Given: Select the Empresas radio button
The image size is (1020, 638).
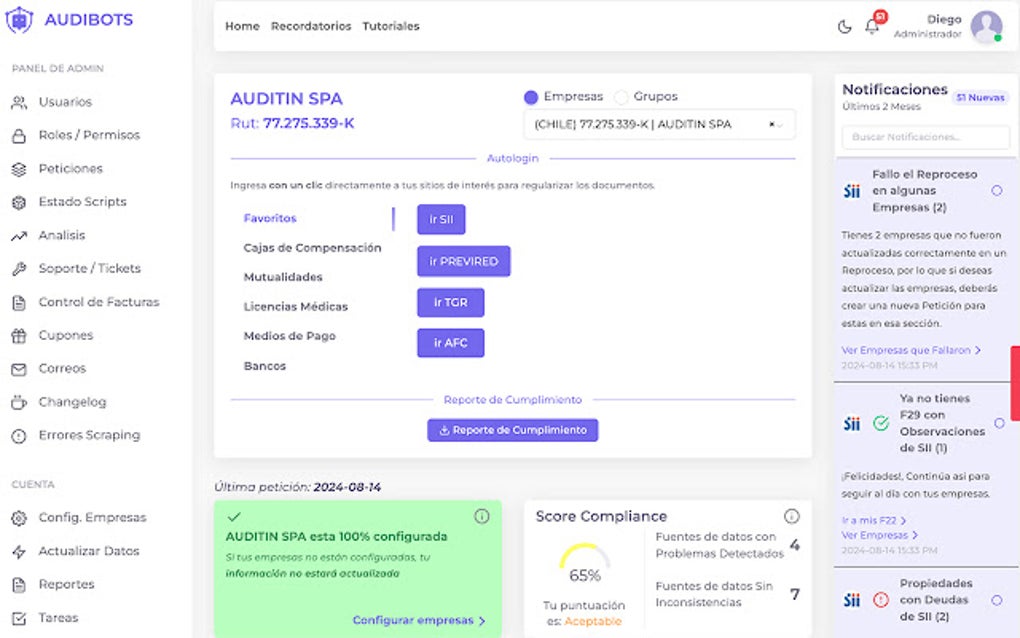Looking at the screenshot, I should pyautogui.click(x=528, y=97).
